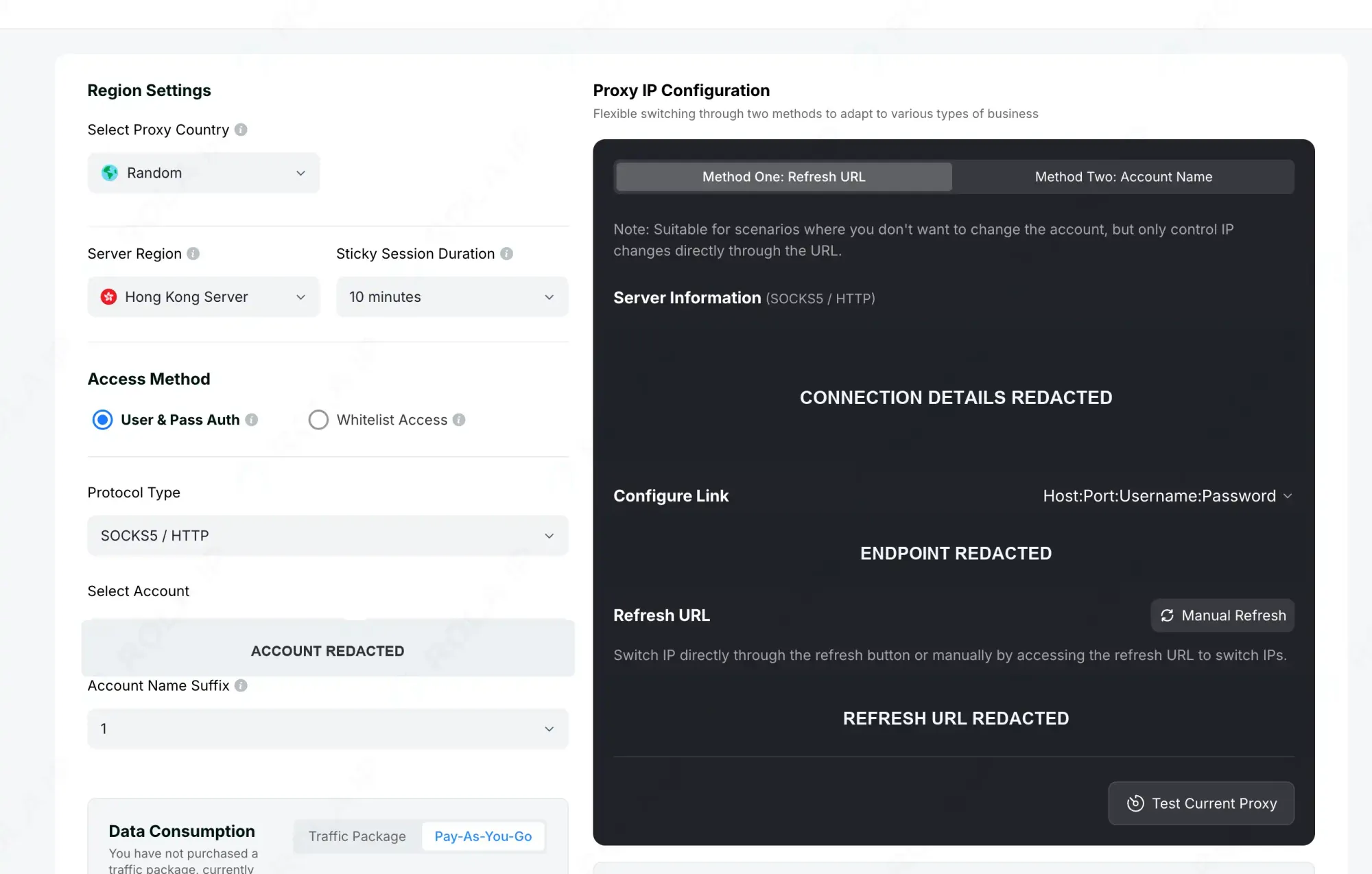Open the Random proxy country dropdown

[x=204, y=173]
